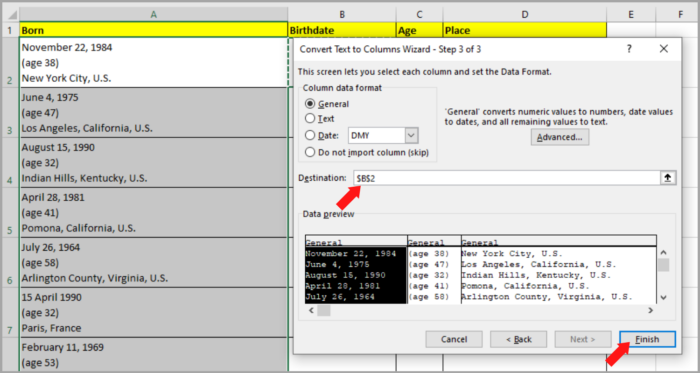Select row 3 header
Image resolution: width=700 pixels, height=373 pixels.
click(10, 112)
